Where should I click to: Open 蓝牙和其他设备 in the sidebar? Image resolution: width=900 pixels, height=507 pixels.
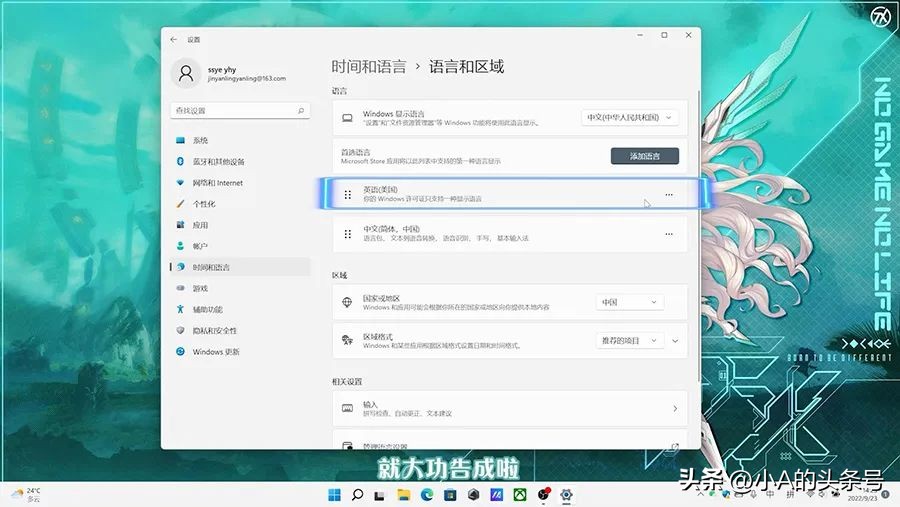coord(240,161)
